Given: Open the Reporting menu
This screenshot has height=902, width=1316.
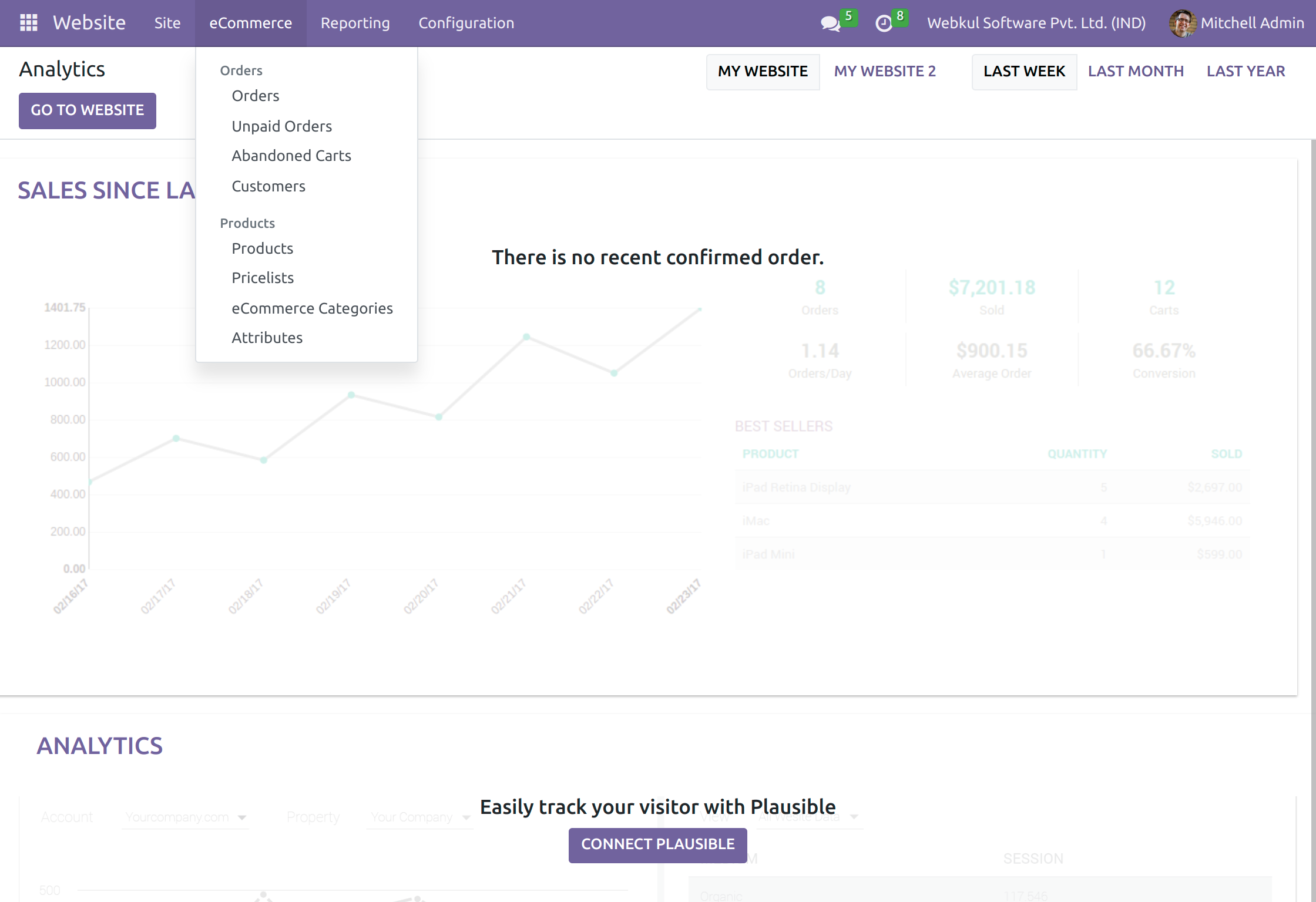Looking at the screenshot, I should 355,23.
